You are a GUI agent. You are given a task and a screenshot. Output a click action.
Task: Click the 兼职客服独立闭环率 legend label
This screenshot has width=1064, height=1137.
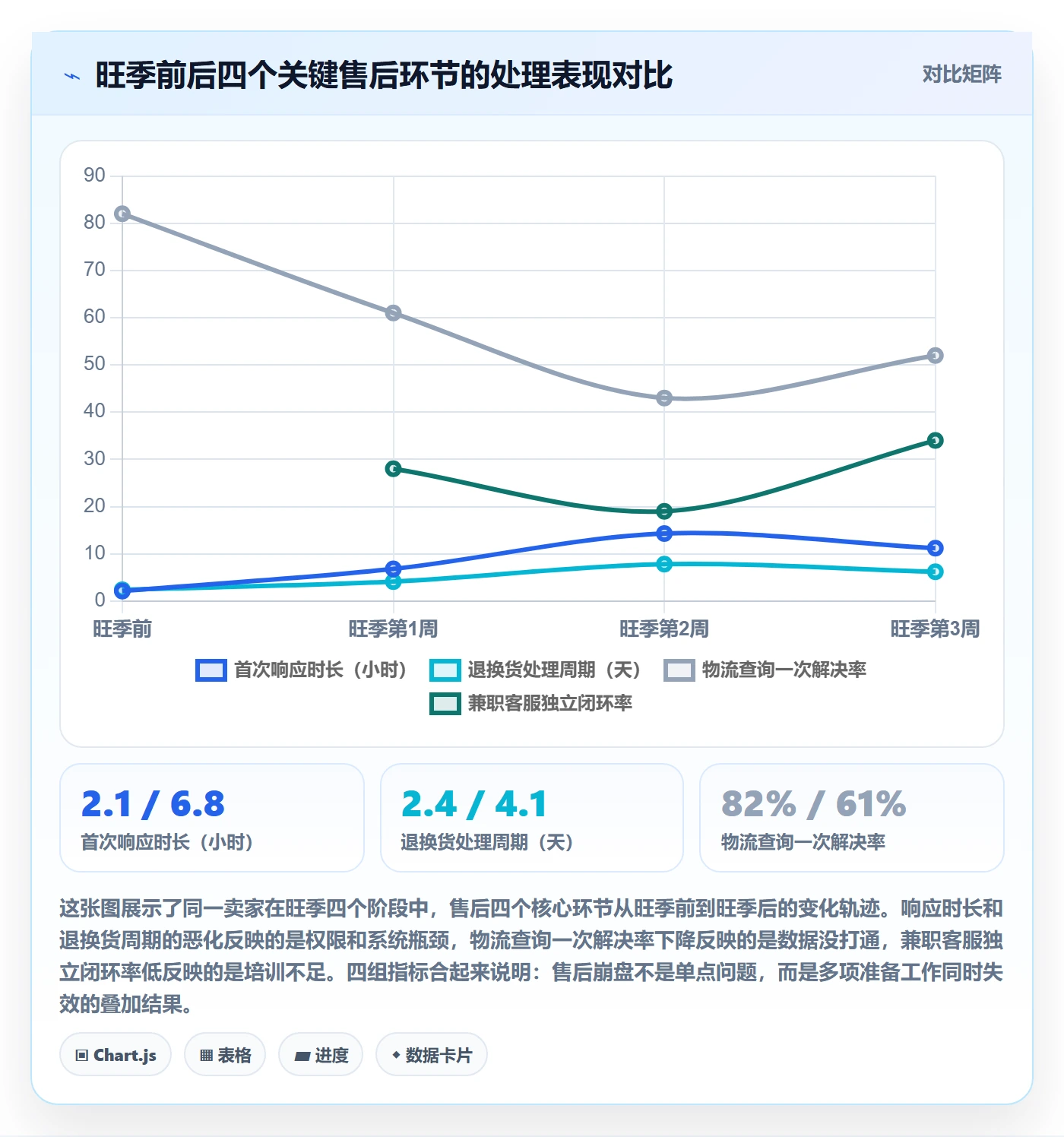click(549, 704)
